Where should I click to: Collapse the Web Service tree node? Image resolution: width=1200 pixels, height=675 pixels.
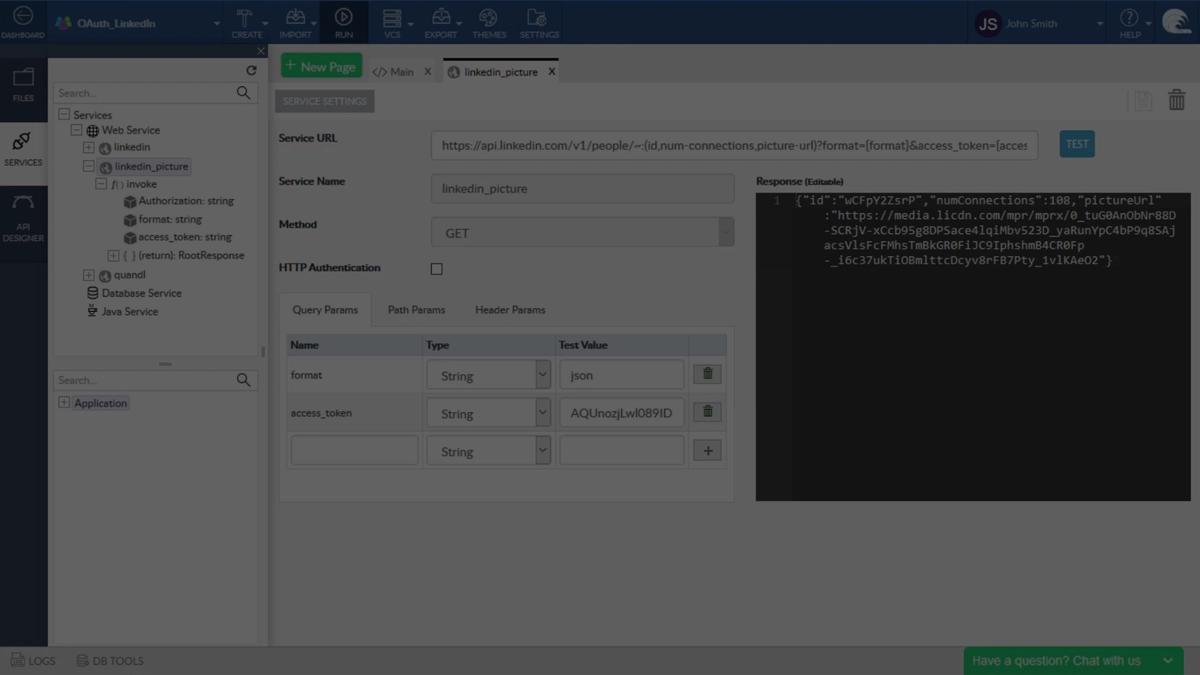coord(76,129)
